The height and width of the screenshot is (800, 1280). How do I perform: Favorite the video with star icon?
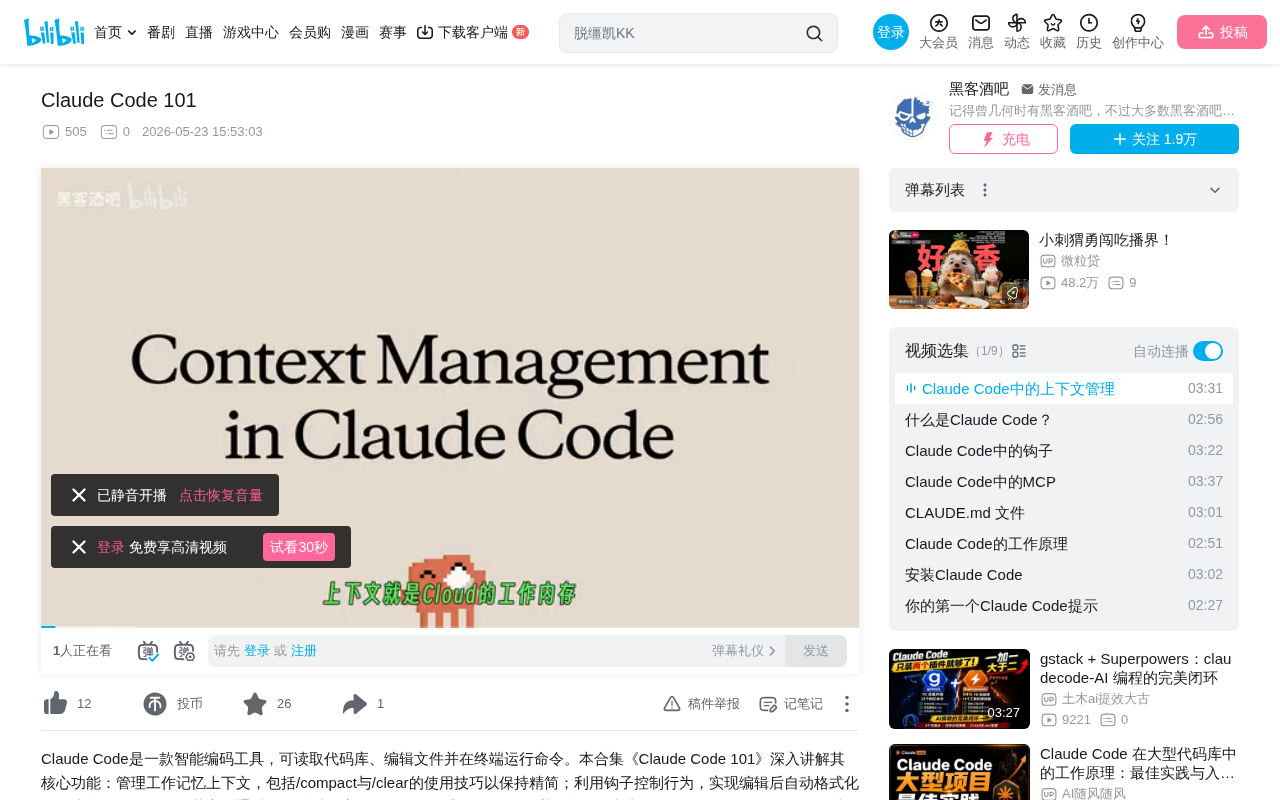pos(255,704)
